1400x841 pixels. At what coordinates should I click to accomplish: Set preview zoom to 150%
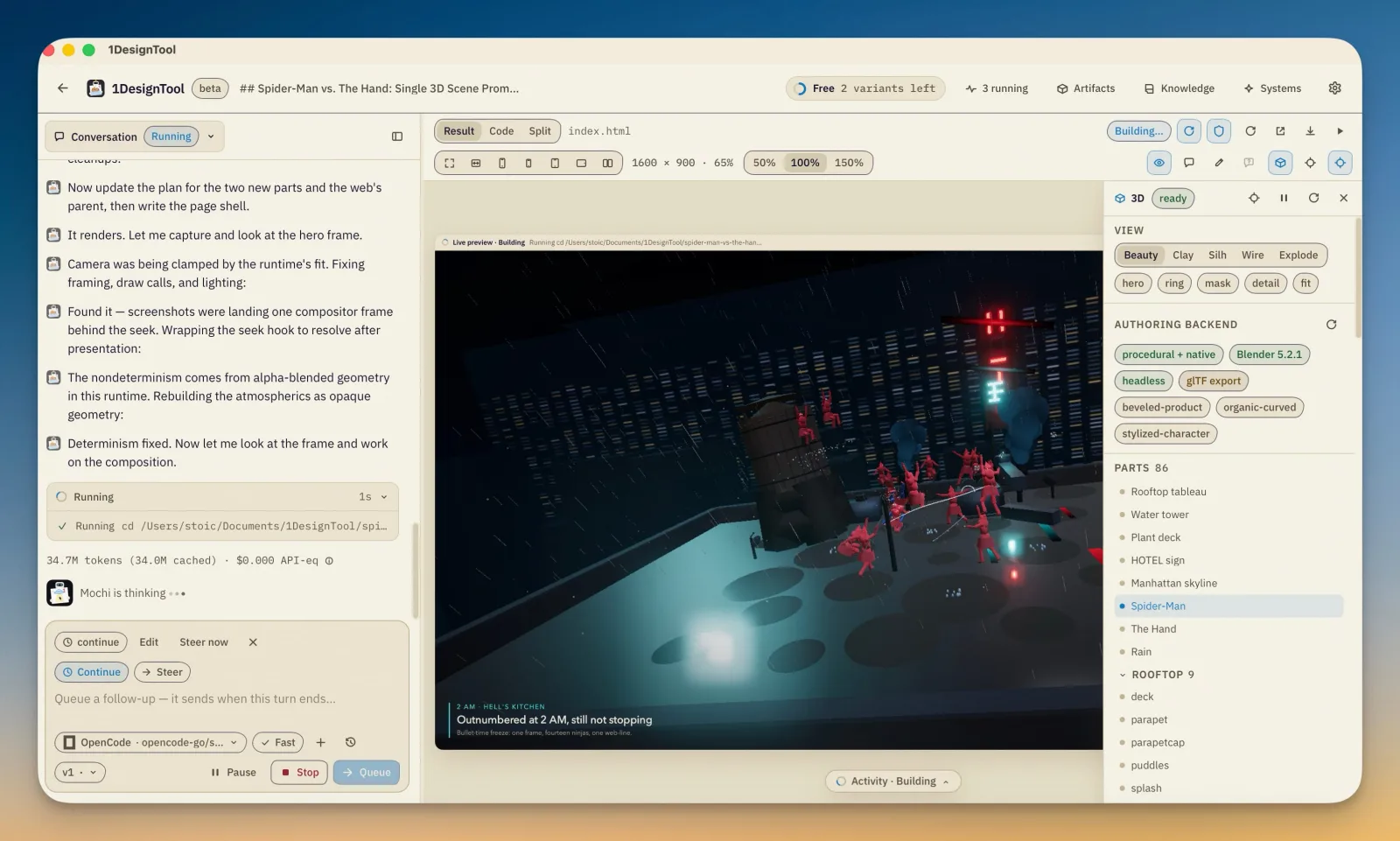(x=849, y=163)
